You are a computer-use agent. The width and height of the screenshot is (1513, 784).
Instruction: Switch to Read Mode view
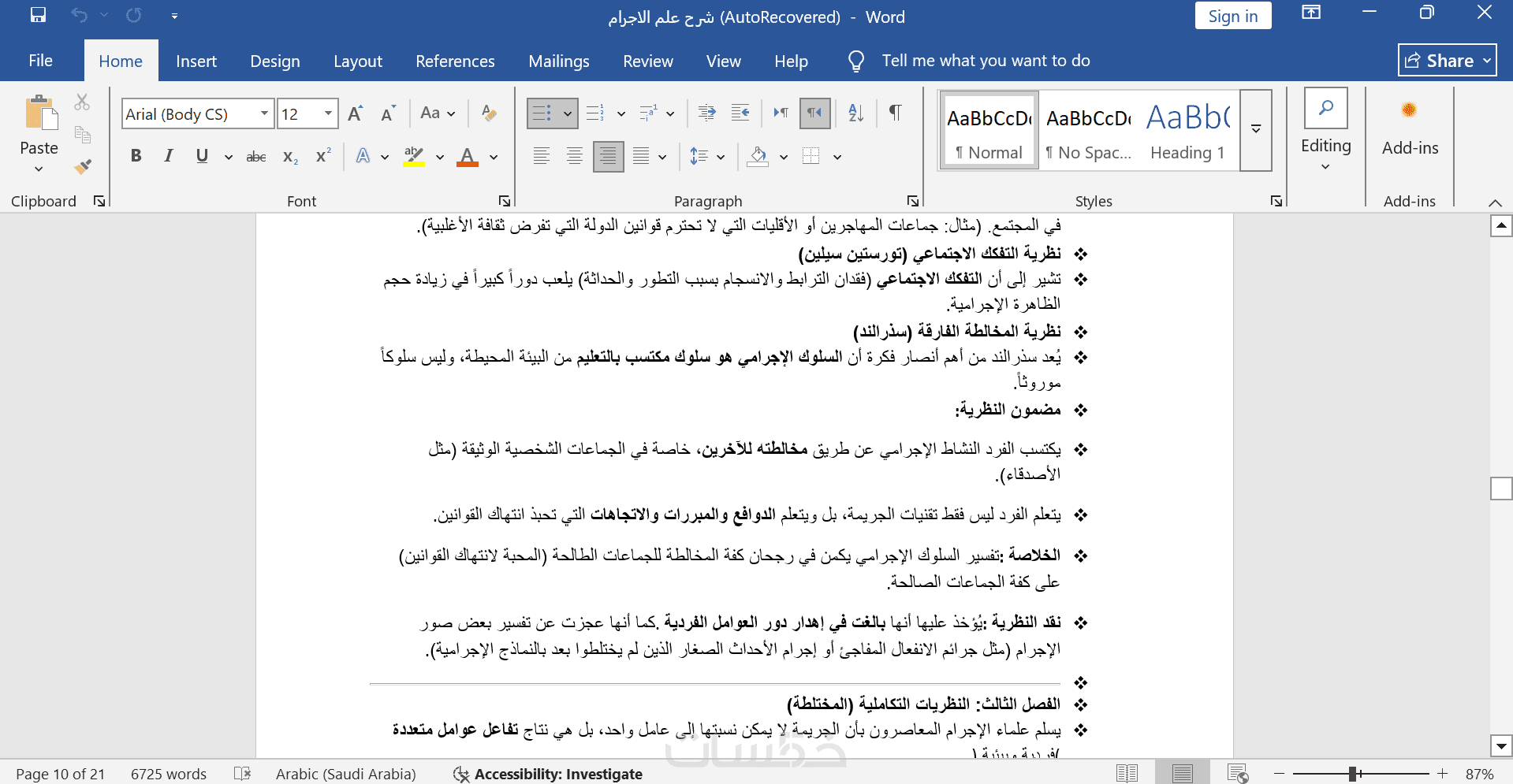[x=1127, y=774]
